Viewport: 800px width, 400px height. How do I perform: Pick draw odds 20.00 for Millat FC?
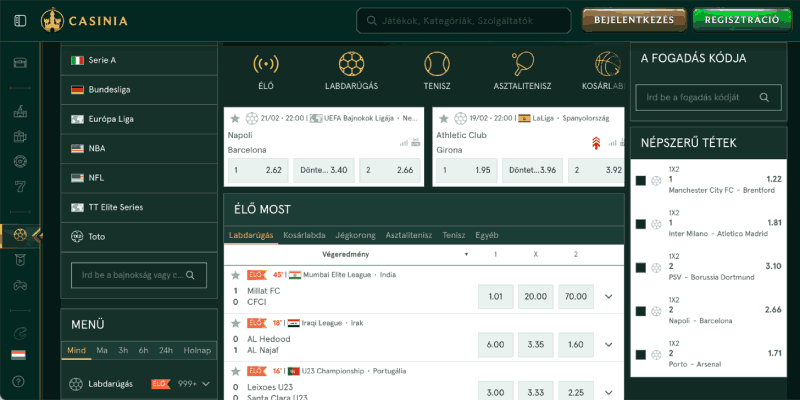pyautogui.click(x=536, y=296)
